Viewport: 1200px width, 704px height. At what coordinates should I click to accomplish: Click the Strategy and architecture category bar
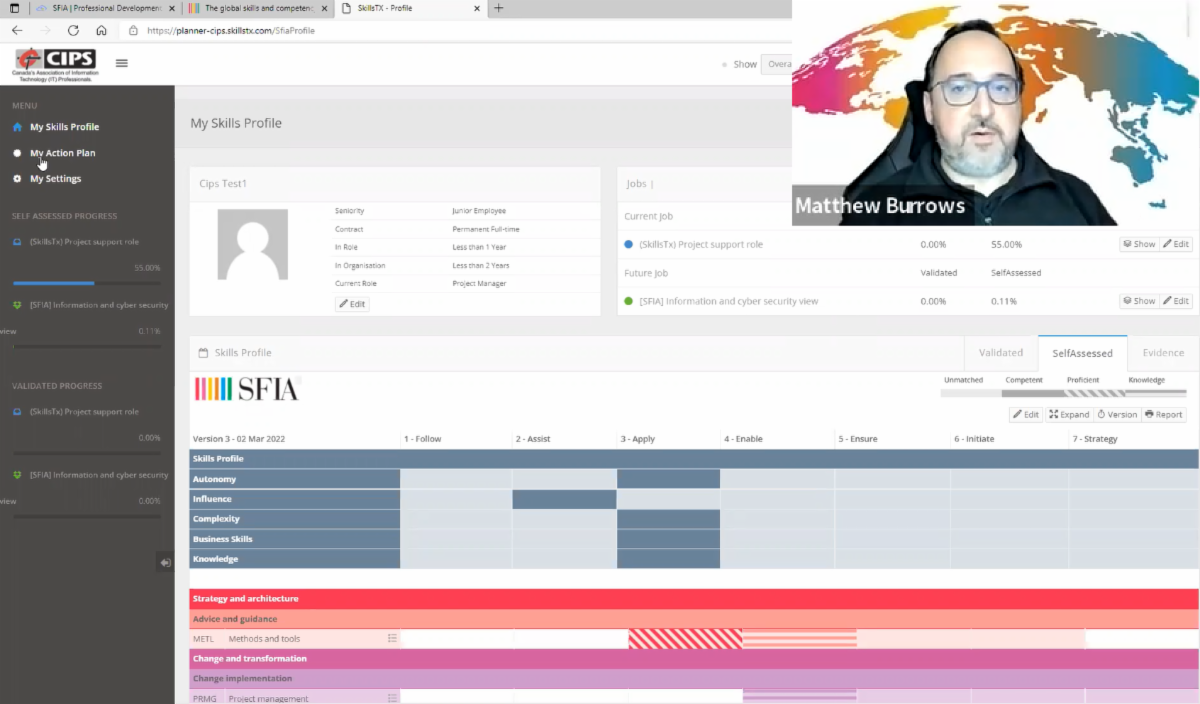click(x=694, y=599)
